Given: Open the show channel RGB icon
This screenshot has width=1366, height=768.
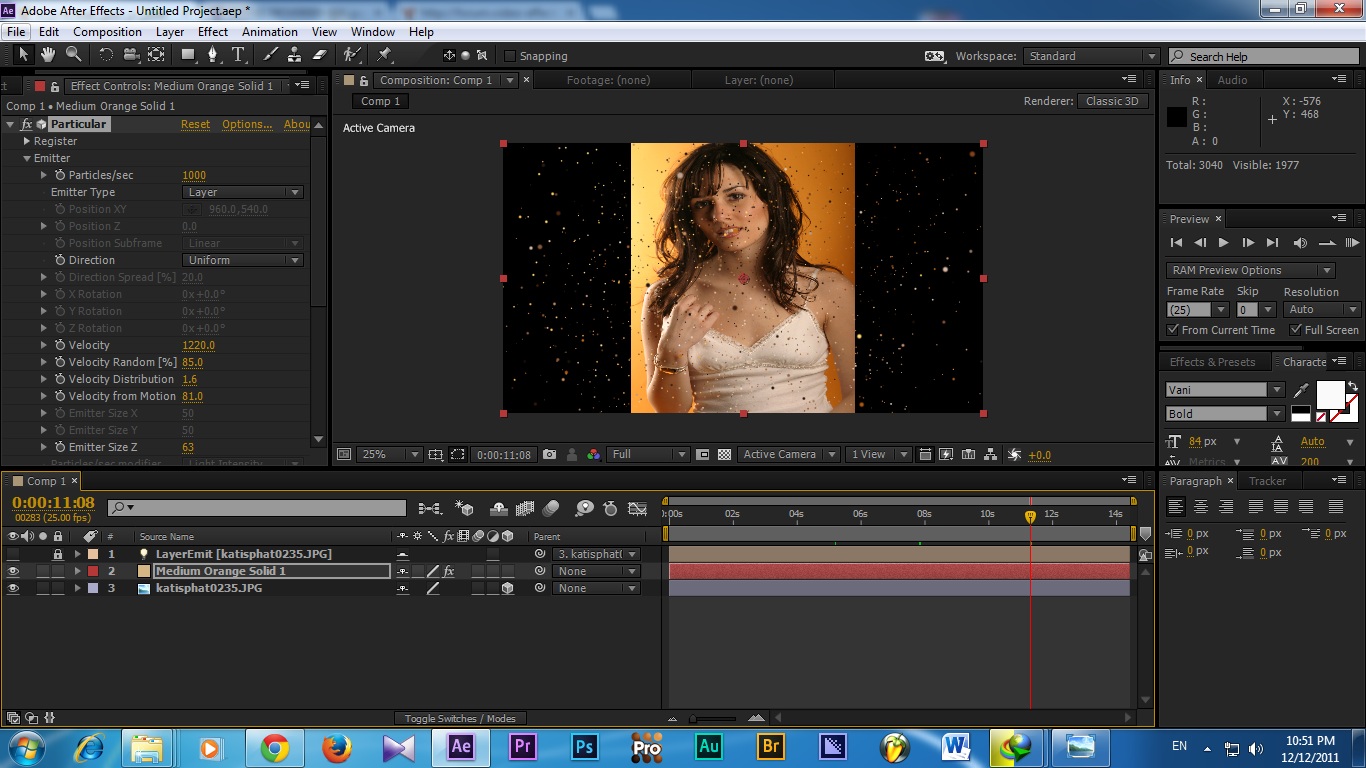Looking at the screenshot, I should tap(593, 454).
